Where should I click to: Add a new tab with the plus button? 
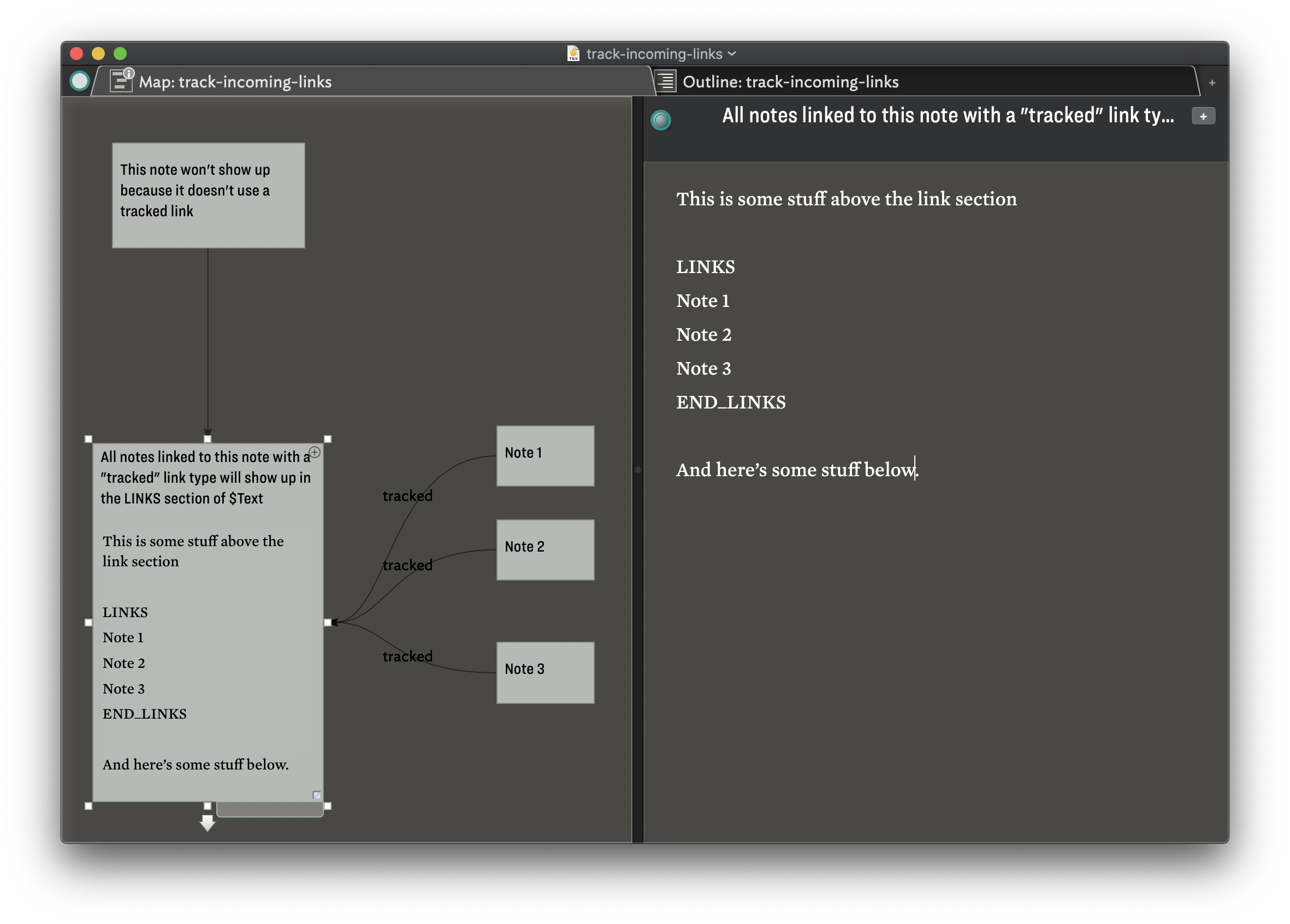point(1212,83)
